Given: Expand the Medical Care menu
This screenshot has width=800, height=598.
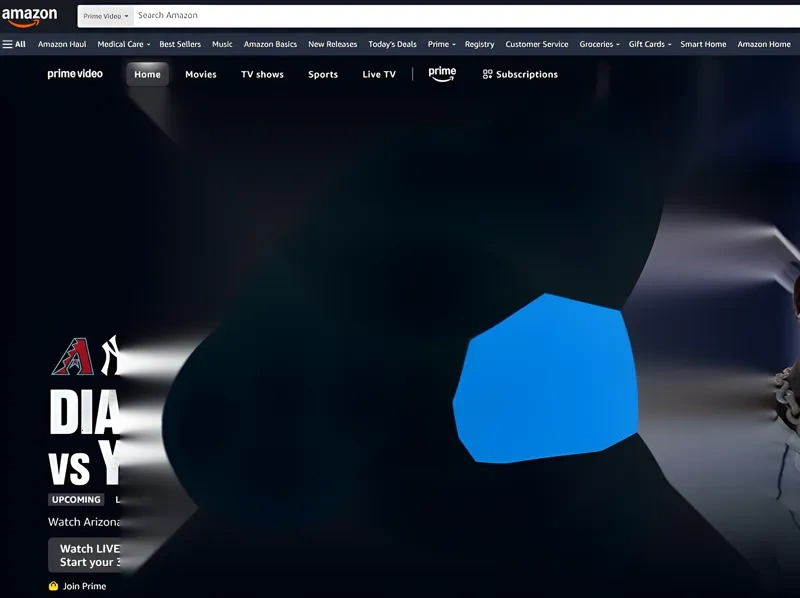Looking at the screenshot, I should pos(123,44).
